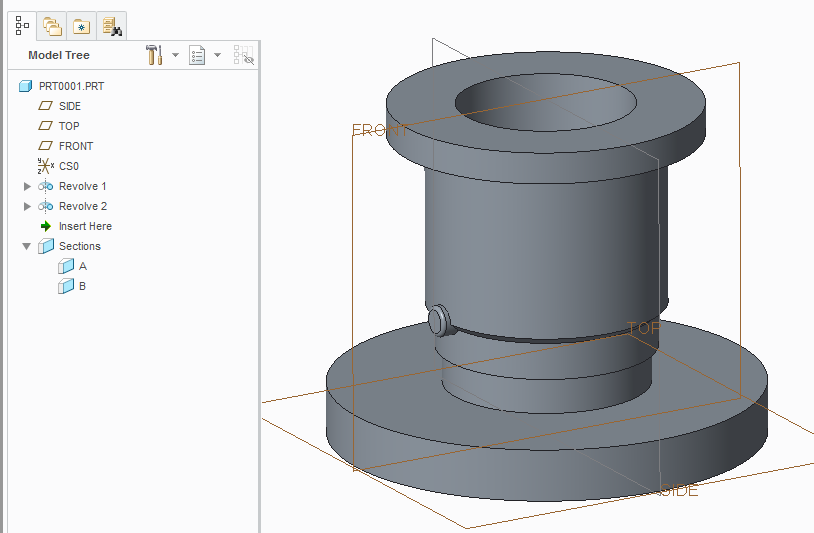This screenshot has width=814, height=533.
Task: Click the Model Tree settings hammer icon
Action: [x=154, y=55]
